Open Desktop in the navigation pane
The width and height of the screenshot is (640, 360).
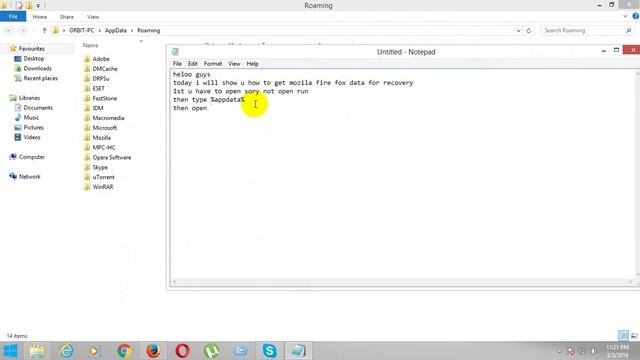point(33,58)
